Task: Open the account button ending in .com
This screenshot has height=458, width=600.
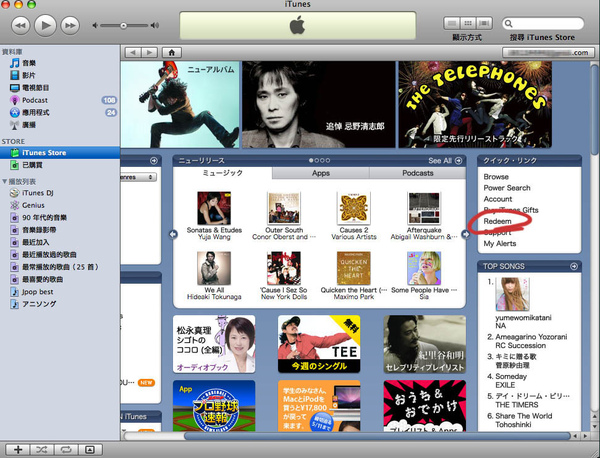Action: tap(548, 52)
